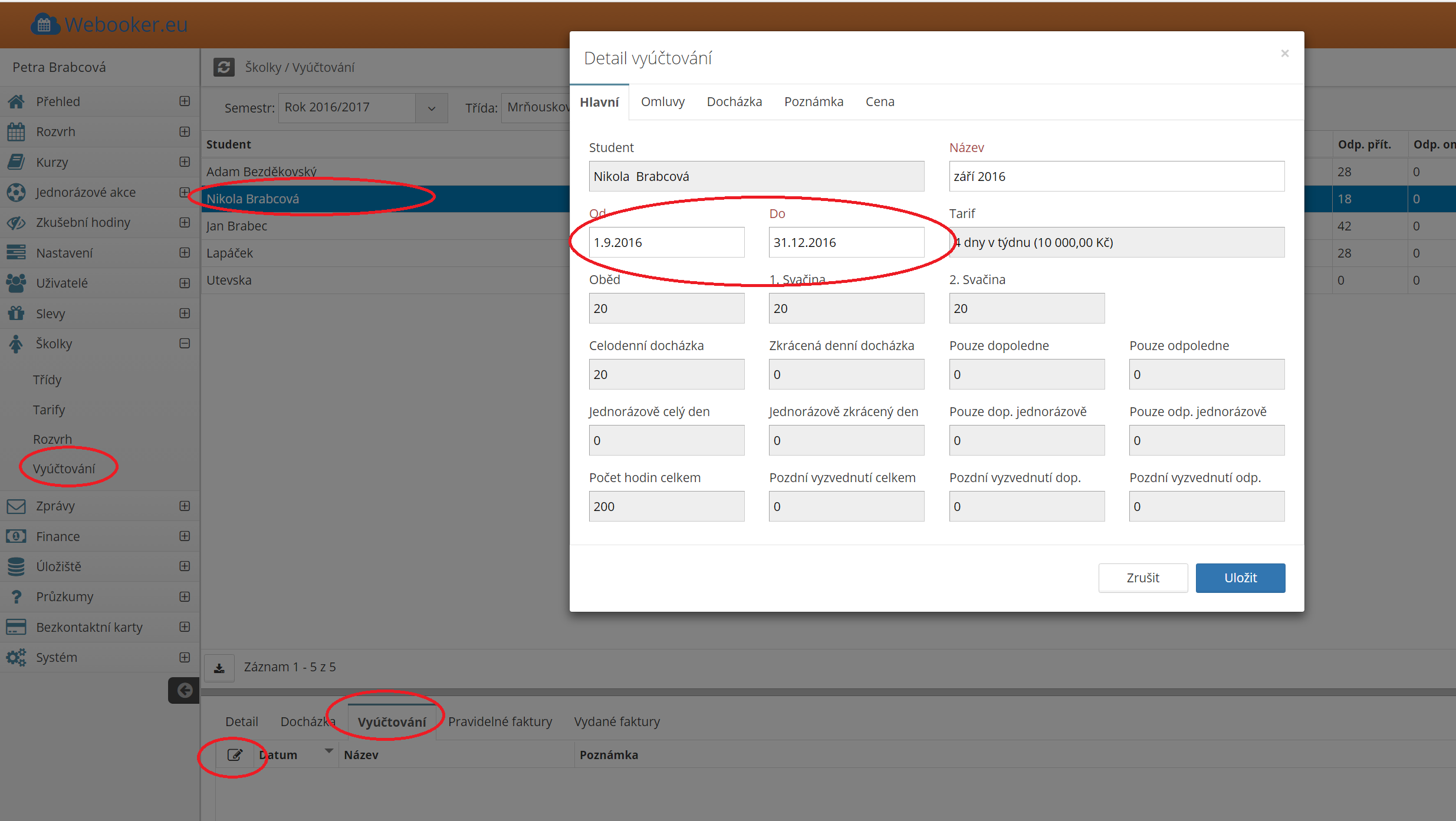1456x821 pixels.
Task: Switch to the Omluvy tab
Action: point(663,102)
